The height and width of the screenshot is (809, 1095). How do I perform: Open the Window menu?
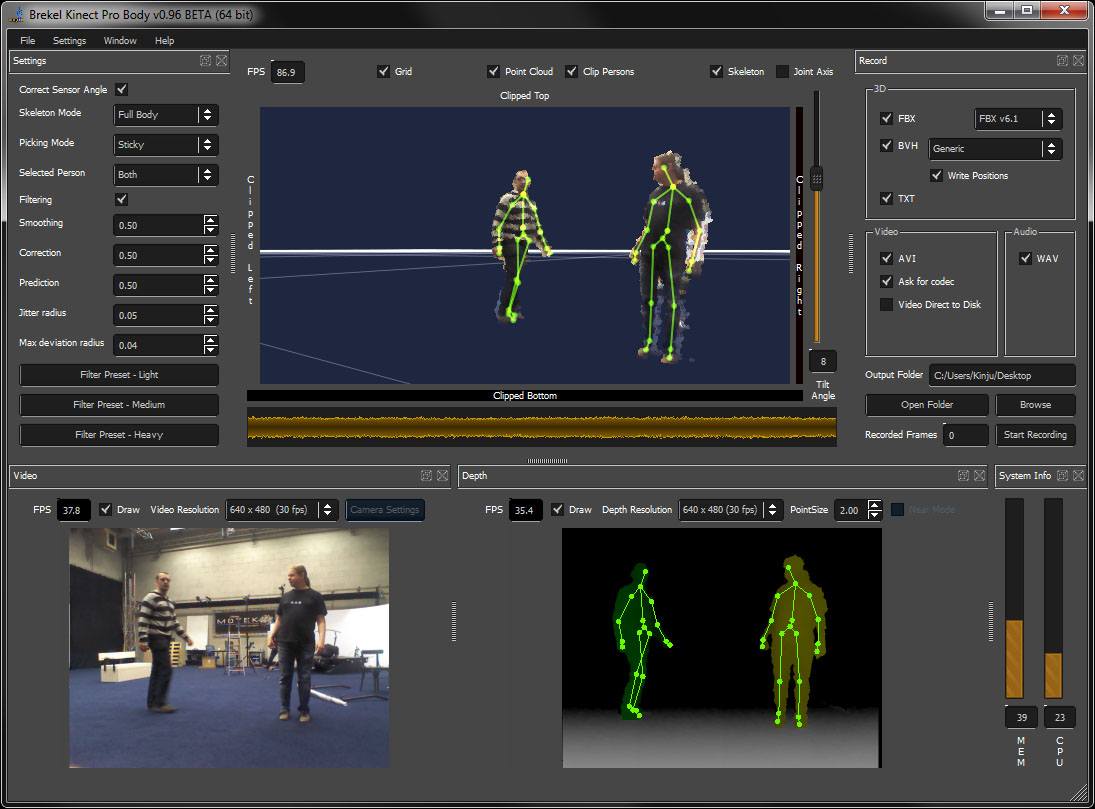120,41
